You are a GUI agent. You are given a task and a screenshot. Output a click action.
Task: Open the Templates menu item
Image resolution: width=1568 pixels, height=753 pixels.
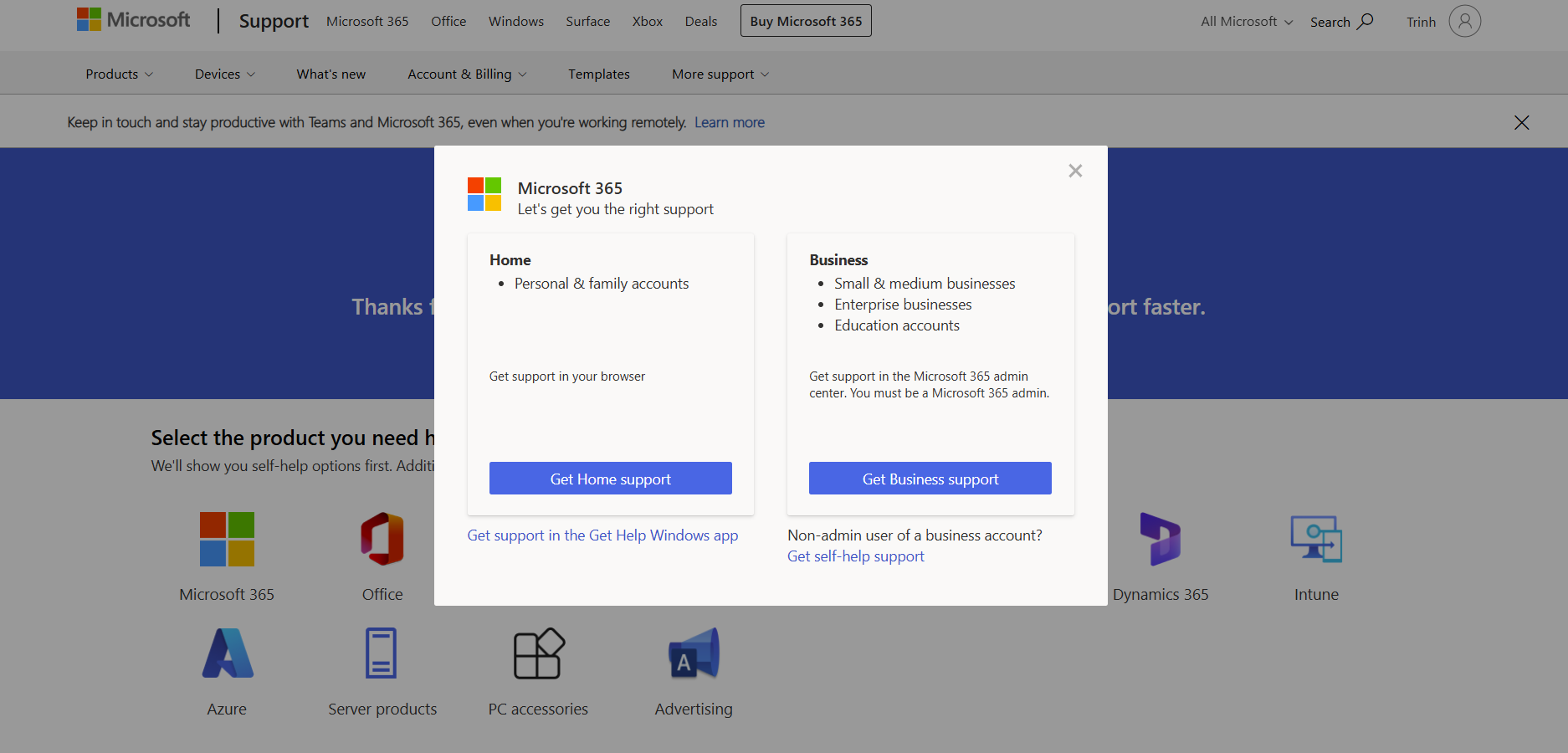click(599, 74)
